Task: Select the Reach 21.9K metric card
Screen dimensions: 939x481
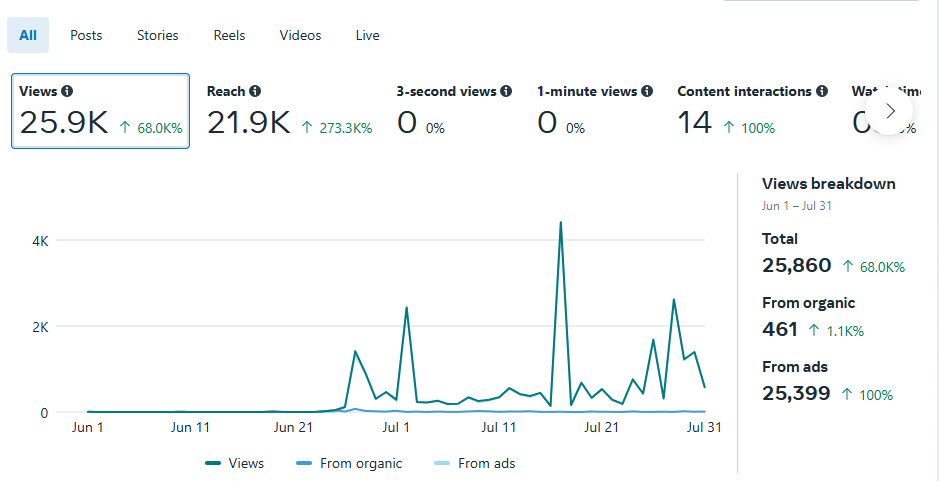Action: click(x=288, y=111)
